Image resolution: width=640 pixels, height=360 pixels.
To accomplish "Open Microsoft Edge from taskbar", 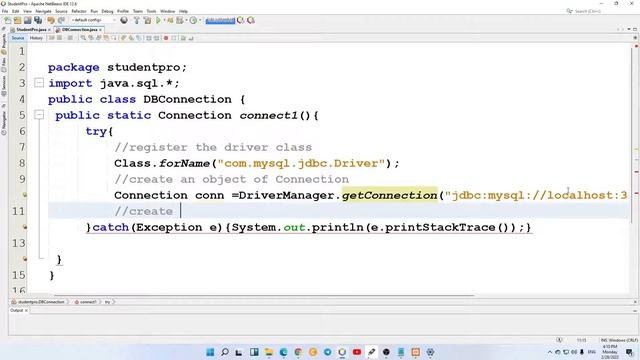I will coord(283,352).
